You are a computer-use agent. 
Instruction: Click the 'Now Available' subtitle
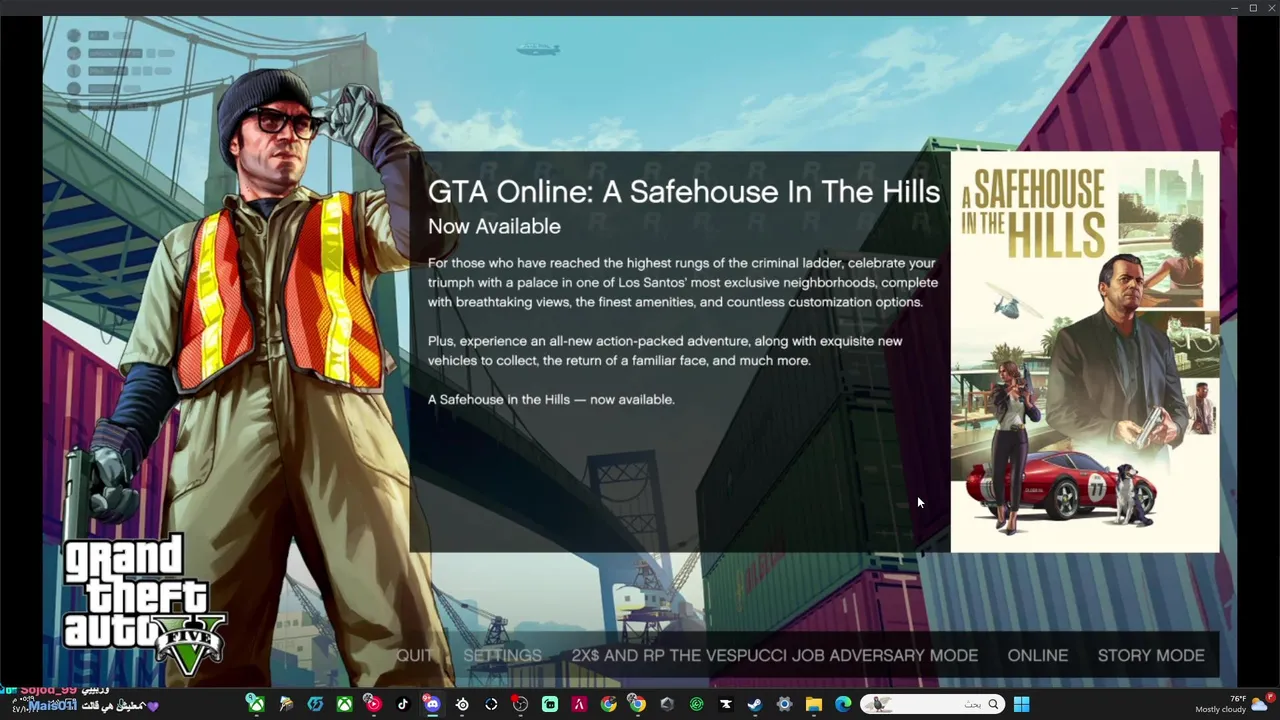tap(494, 227)
